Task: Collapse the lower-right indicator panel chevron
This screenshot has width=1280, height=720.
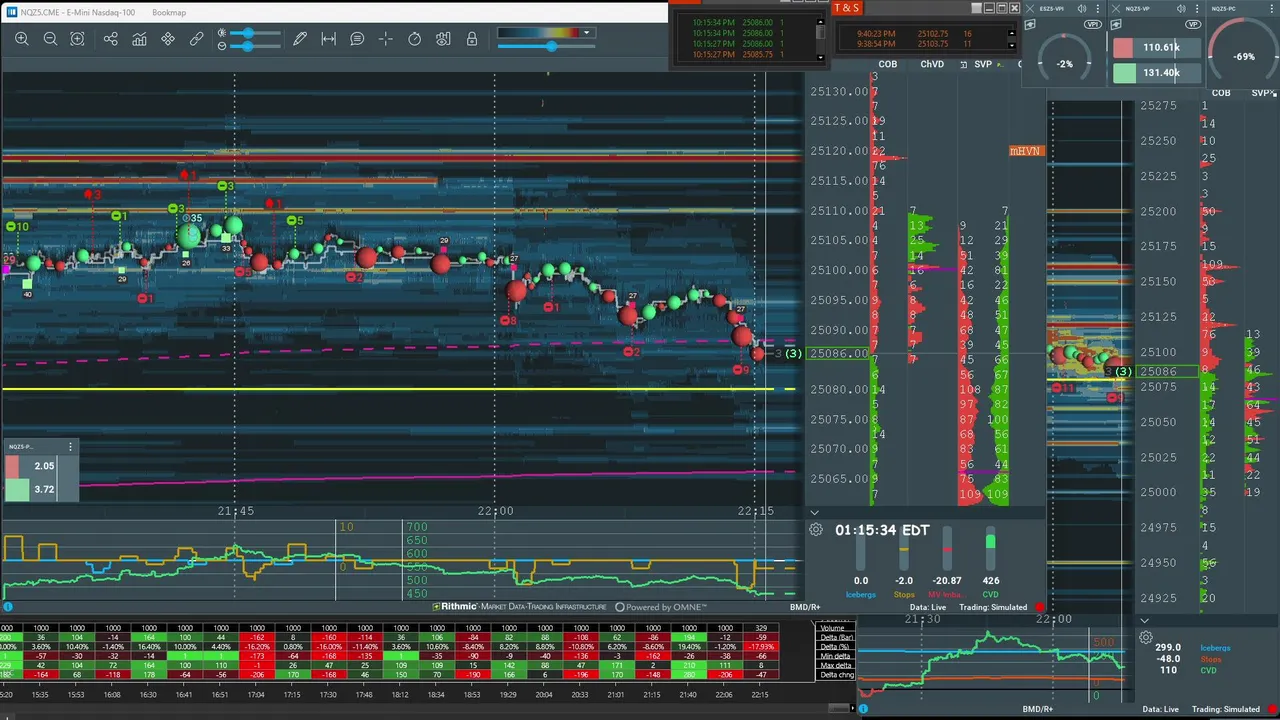Action: pos(1145,621)
